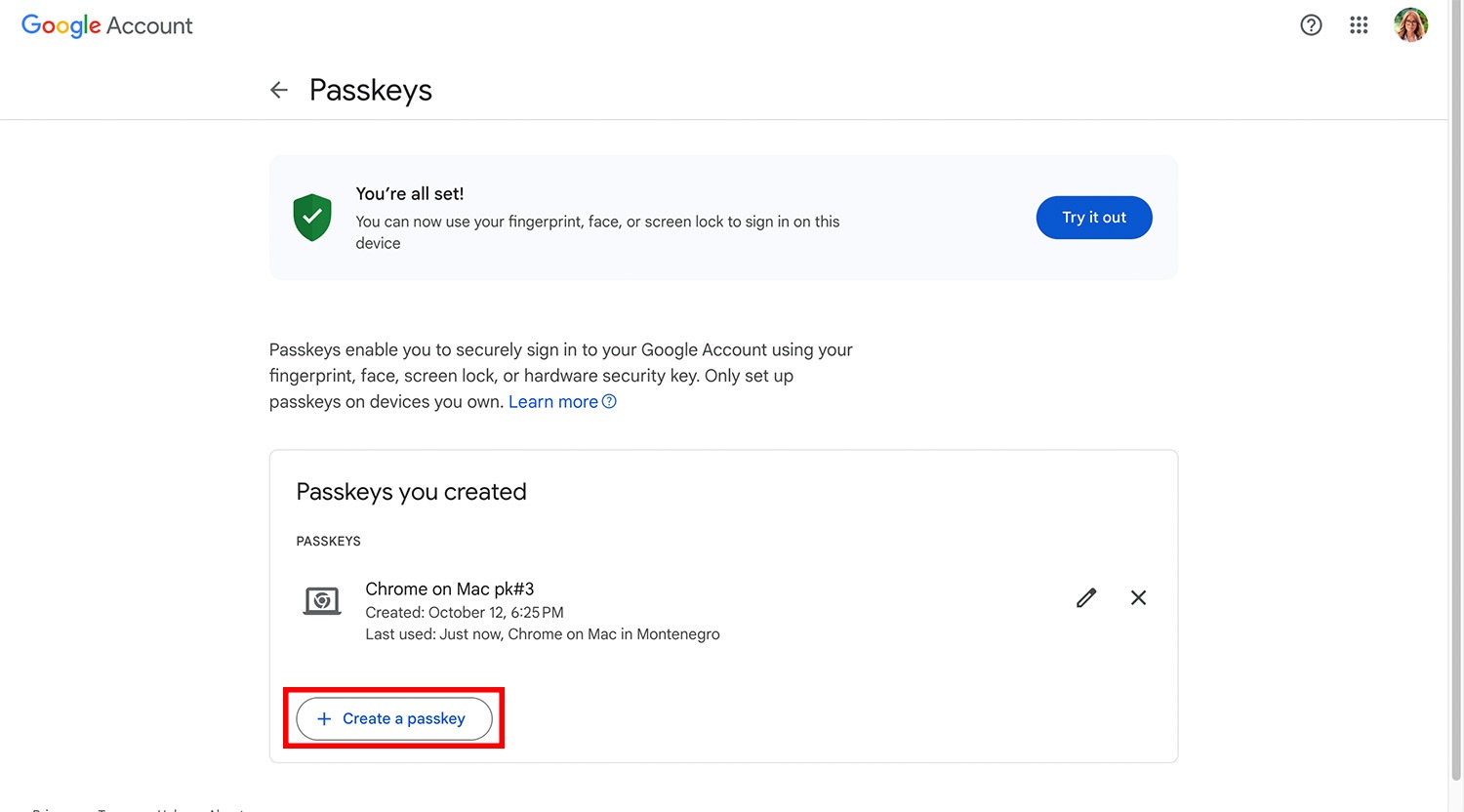Image resolution: width=1464 pixels, height=812 pixels.
Task: Click the green shield checkmark icon
Action: 312,217
